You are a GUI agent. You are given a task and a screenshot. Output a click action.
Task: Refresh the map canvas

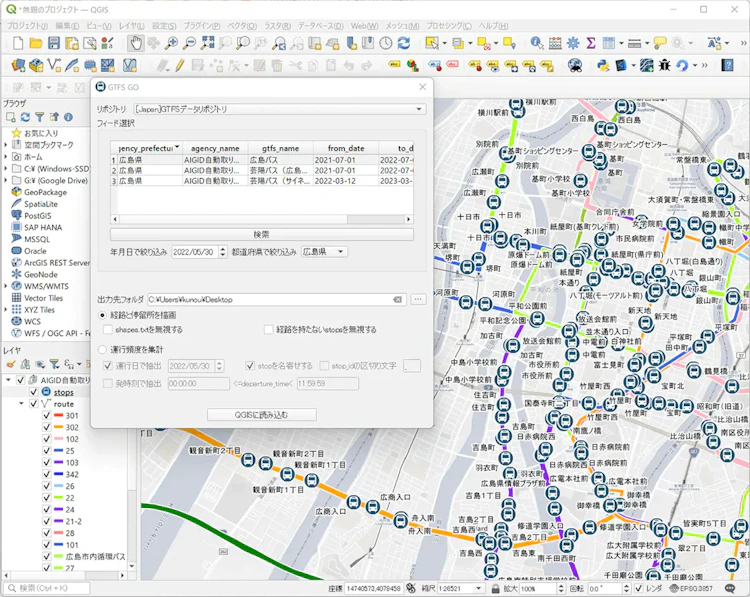(404, 44)
